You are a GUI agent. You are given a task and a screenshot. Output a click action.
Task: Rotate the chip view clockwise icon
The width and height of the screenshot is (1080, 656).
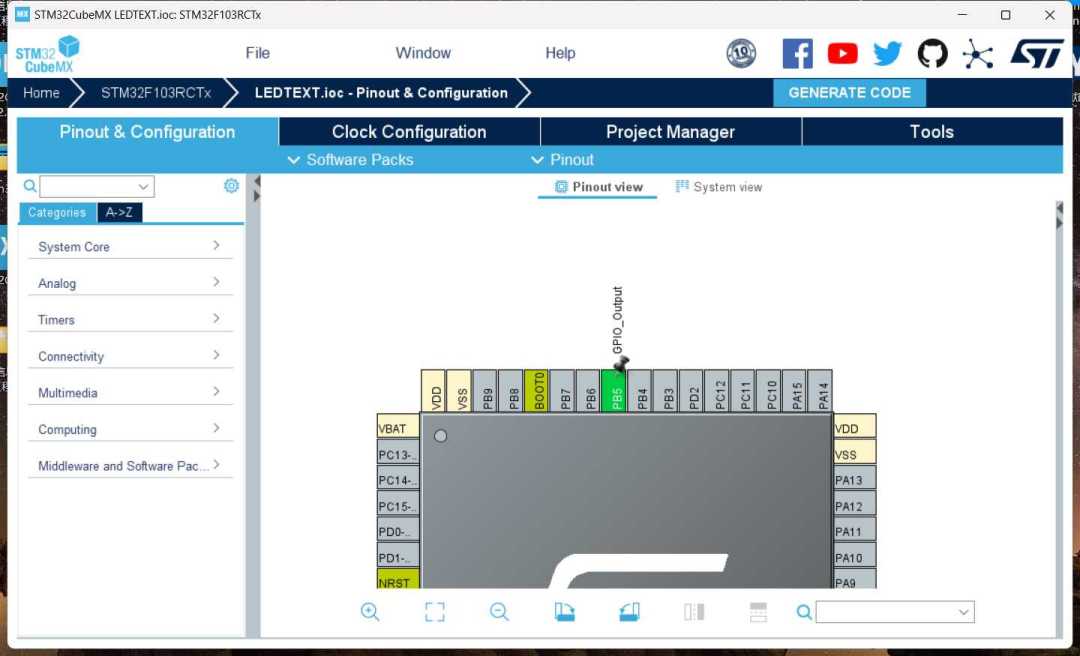click(564, 611)
